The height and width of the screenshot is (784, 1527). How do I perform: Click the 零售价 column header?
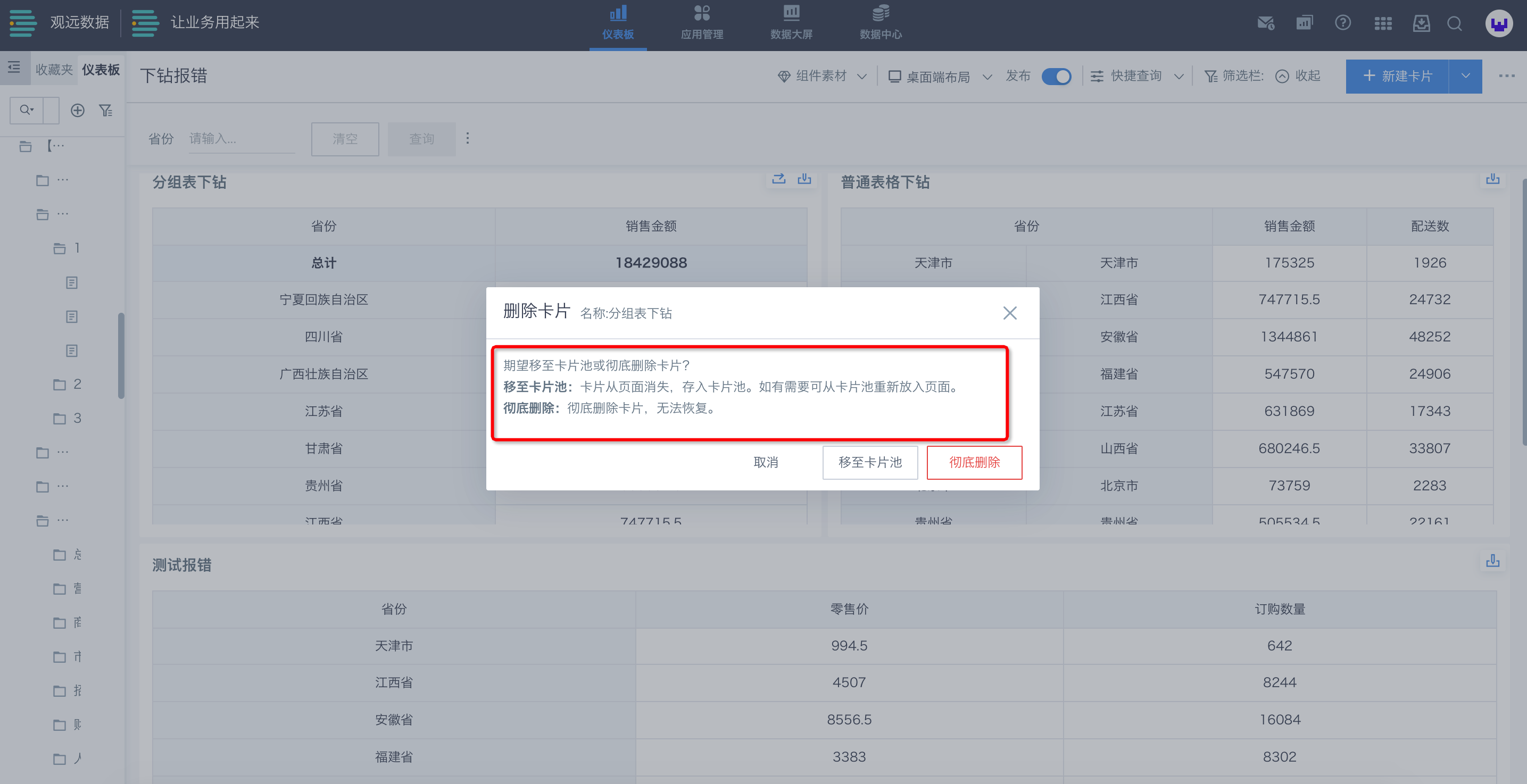point(849,608)
